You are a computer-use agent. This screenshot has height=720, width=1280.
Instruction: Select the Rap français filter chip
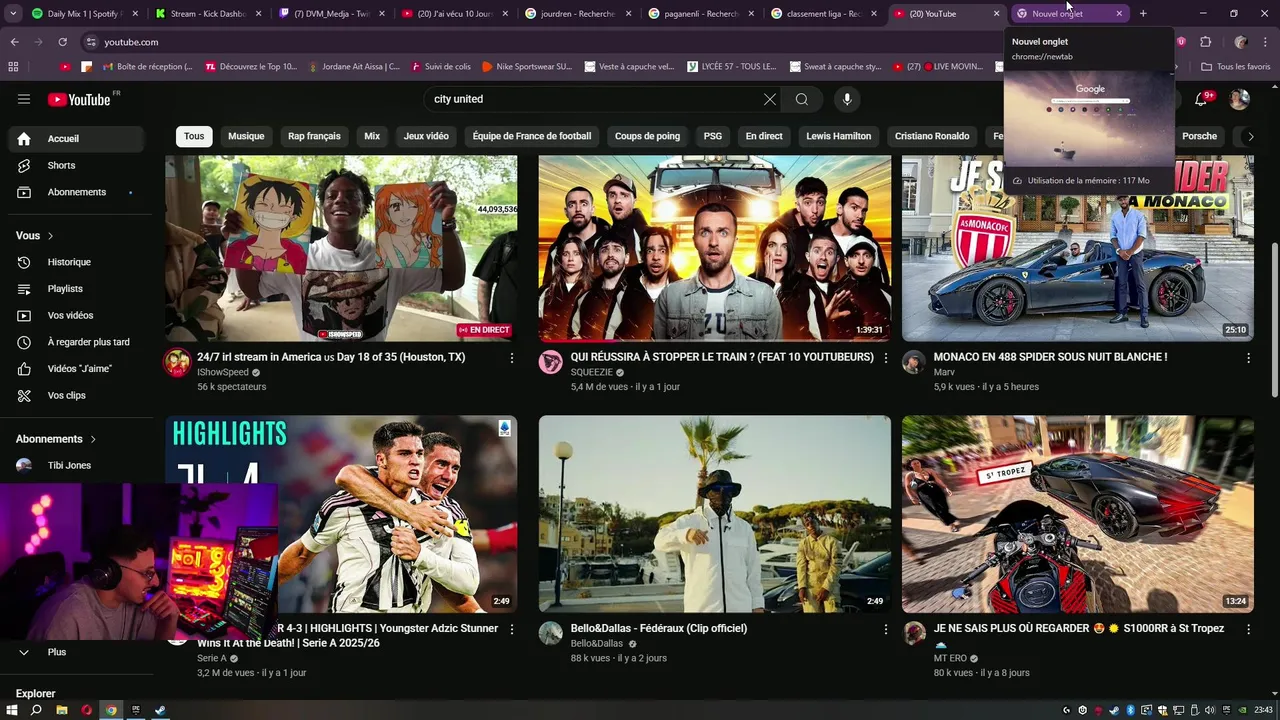[314, 136]
